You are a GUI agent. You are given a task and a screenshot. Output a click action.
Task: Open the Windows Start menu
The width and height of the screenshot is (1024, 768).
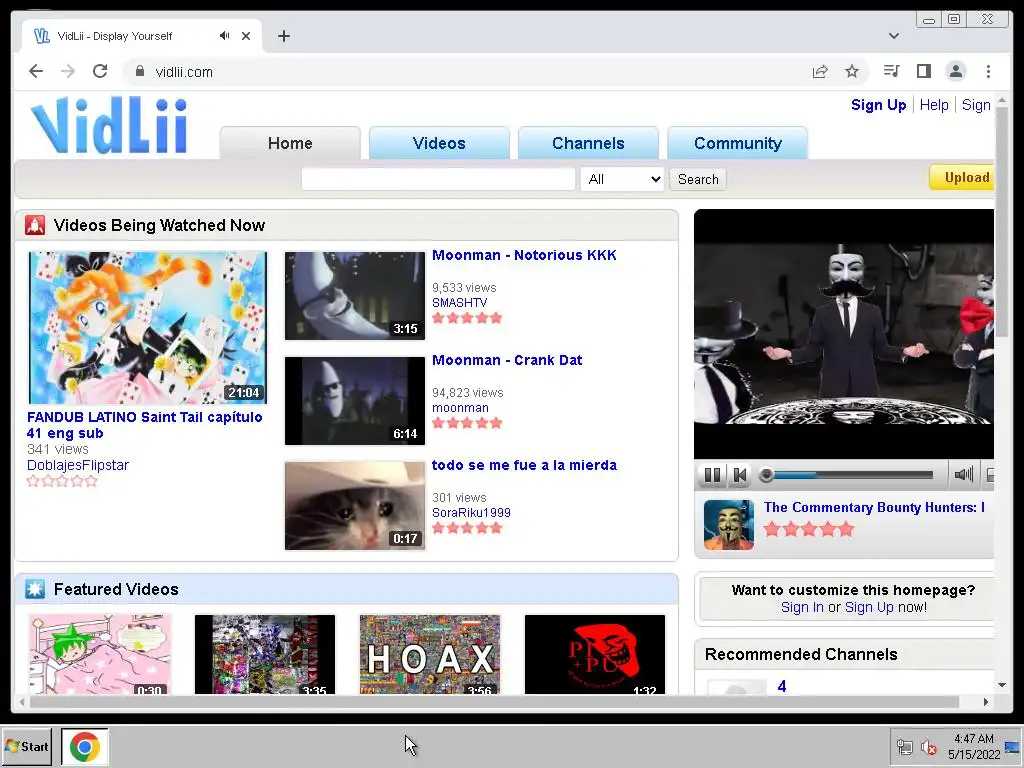[x=27, y=746]
